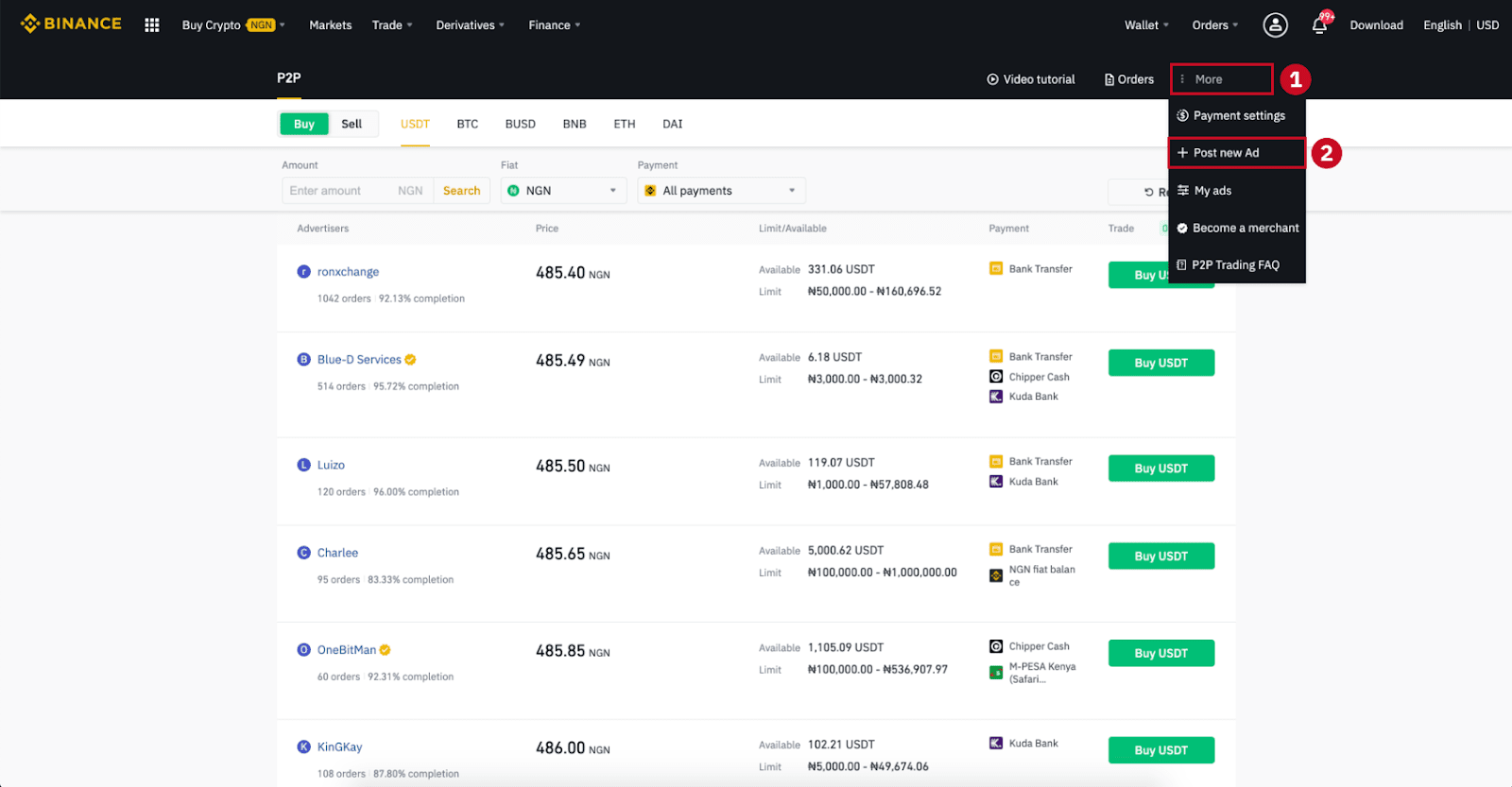Viewport: 1512px width, 787px height.
Task: Expand the Trade menu dropdown
Action: 392,25
